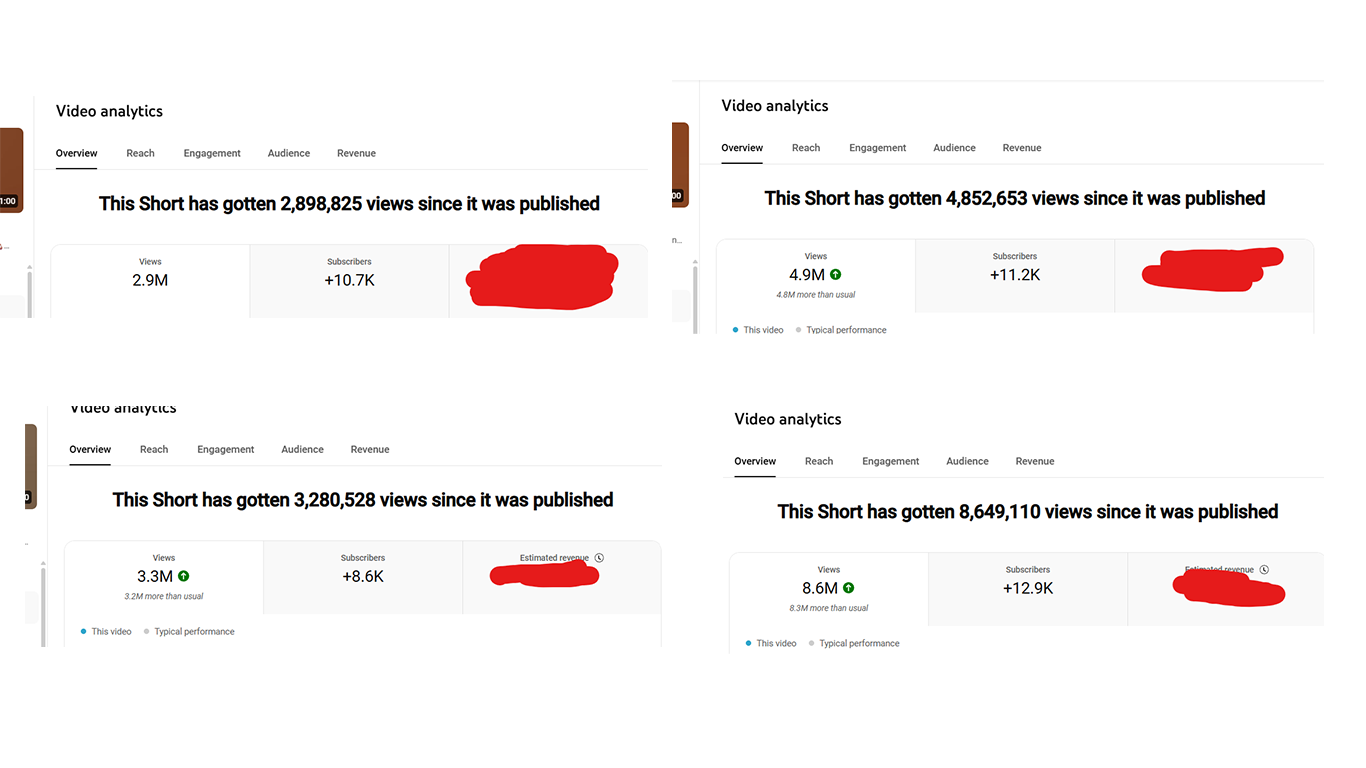Screen dimensions: 1366x768
Task: Click blue 'This video' dot under 8.6M views
Action: point(748,644)
